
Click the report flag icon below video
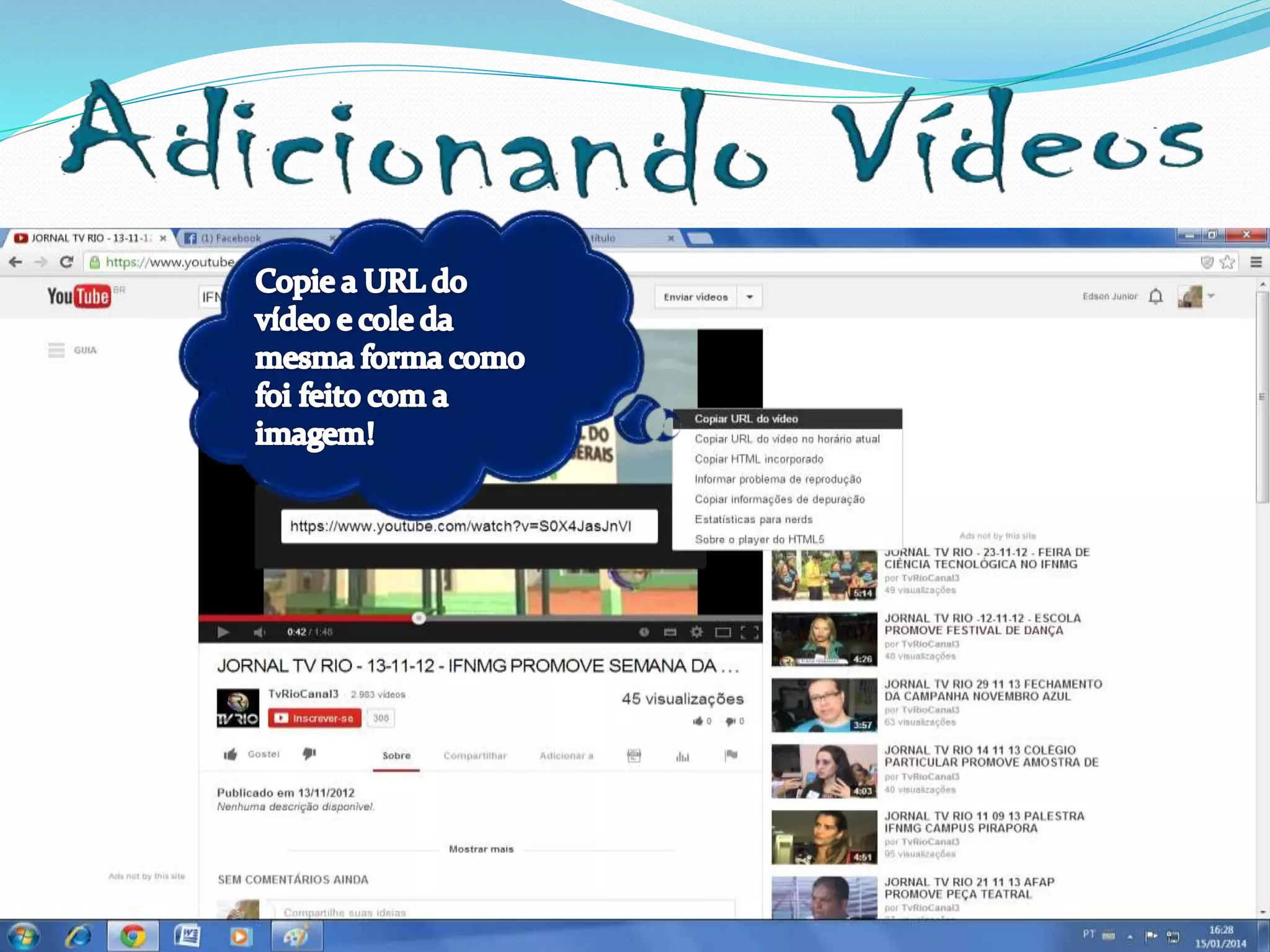(x=731, y=755)
